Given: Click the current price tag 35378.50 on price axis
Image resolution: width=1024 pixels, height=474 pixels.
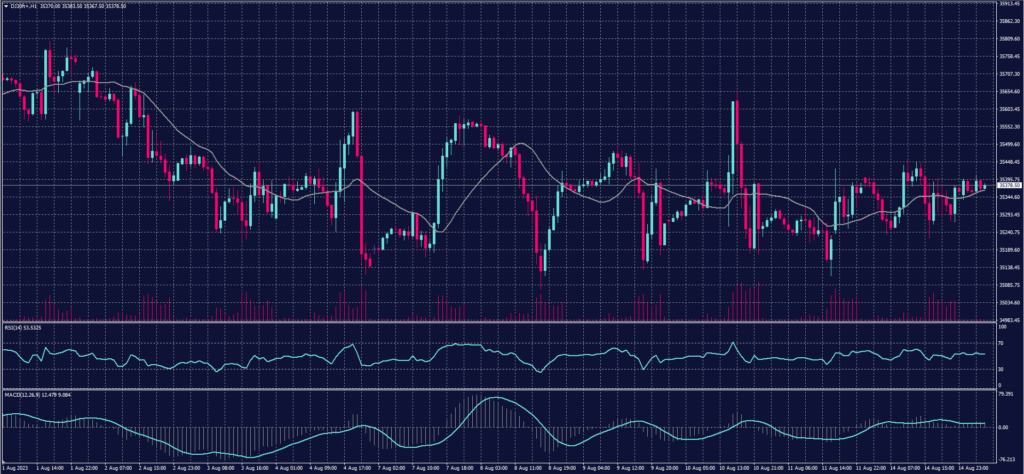Looking at the screenshot, I should [1007, 185].
